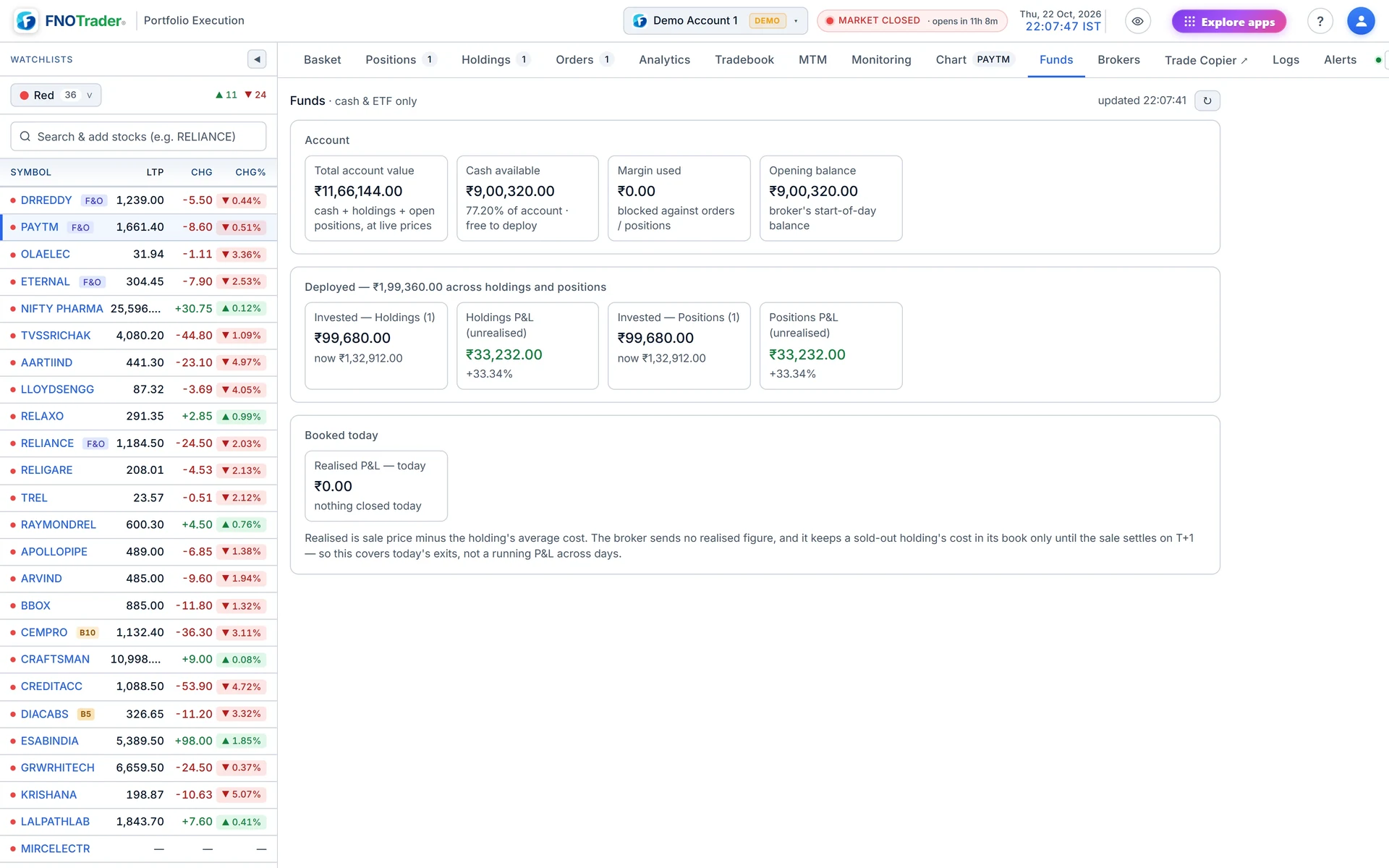Image resolution: width=1389 pixels, height=868 pixels.
Task: Open the MTM tab
Action: [x=812, y=60]
